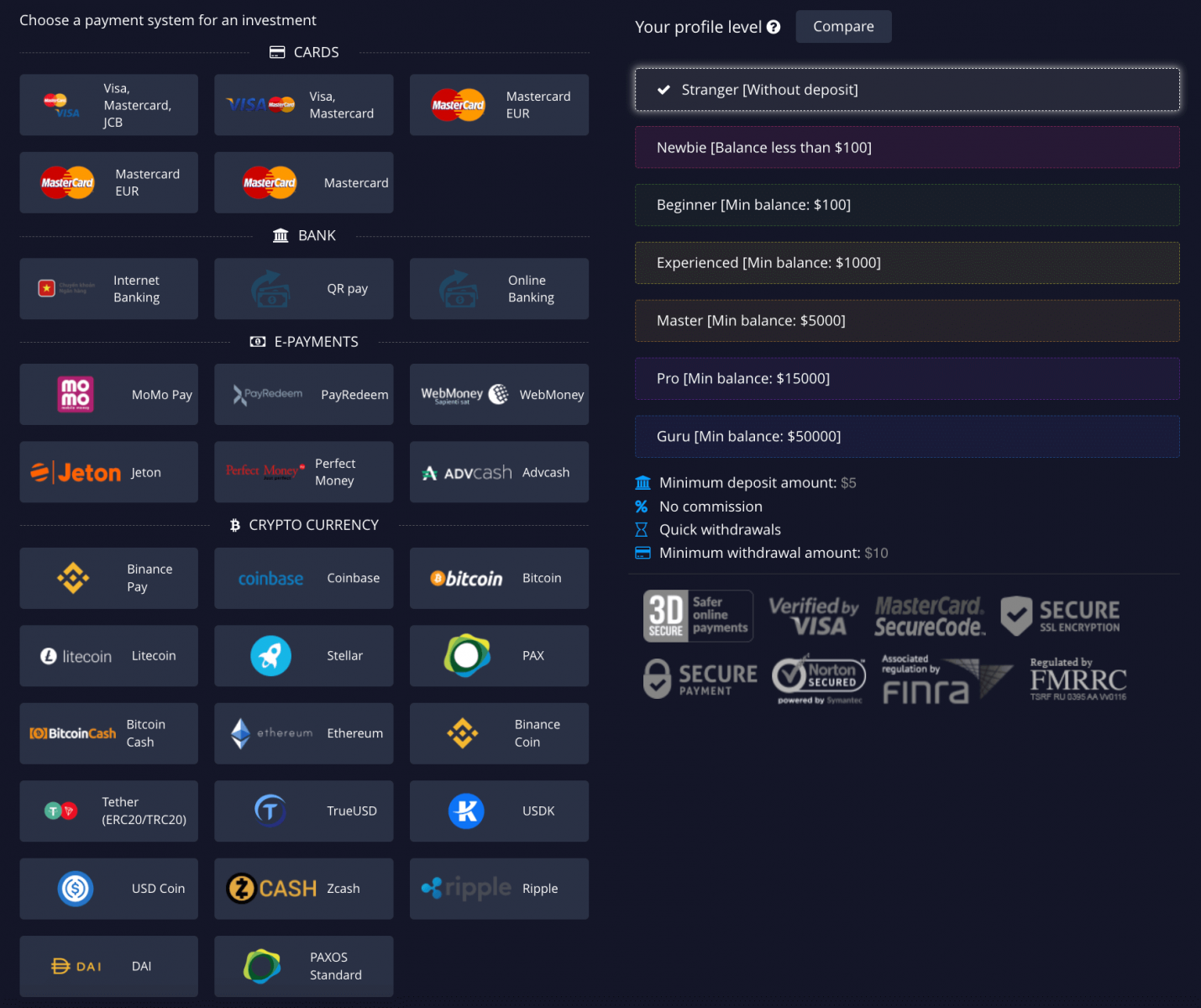The height and width of the screenshot is (1008, 1201).
Task: Click the Verified by VISA badge
Action: pyautogui.click(x=813, y=617)
